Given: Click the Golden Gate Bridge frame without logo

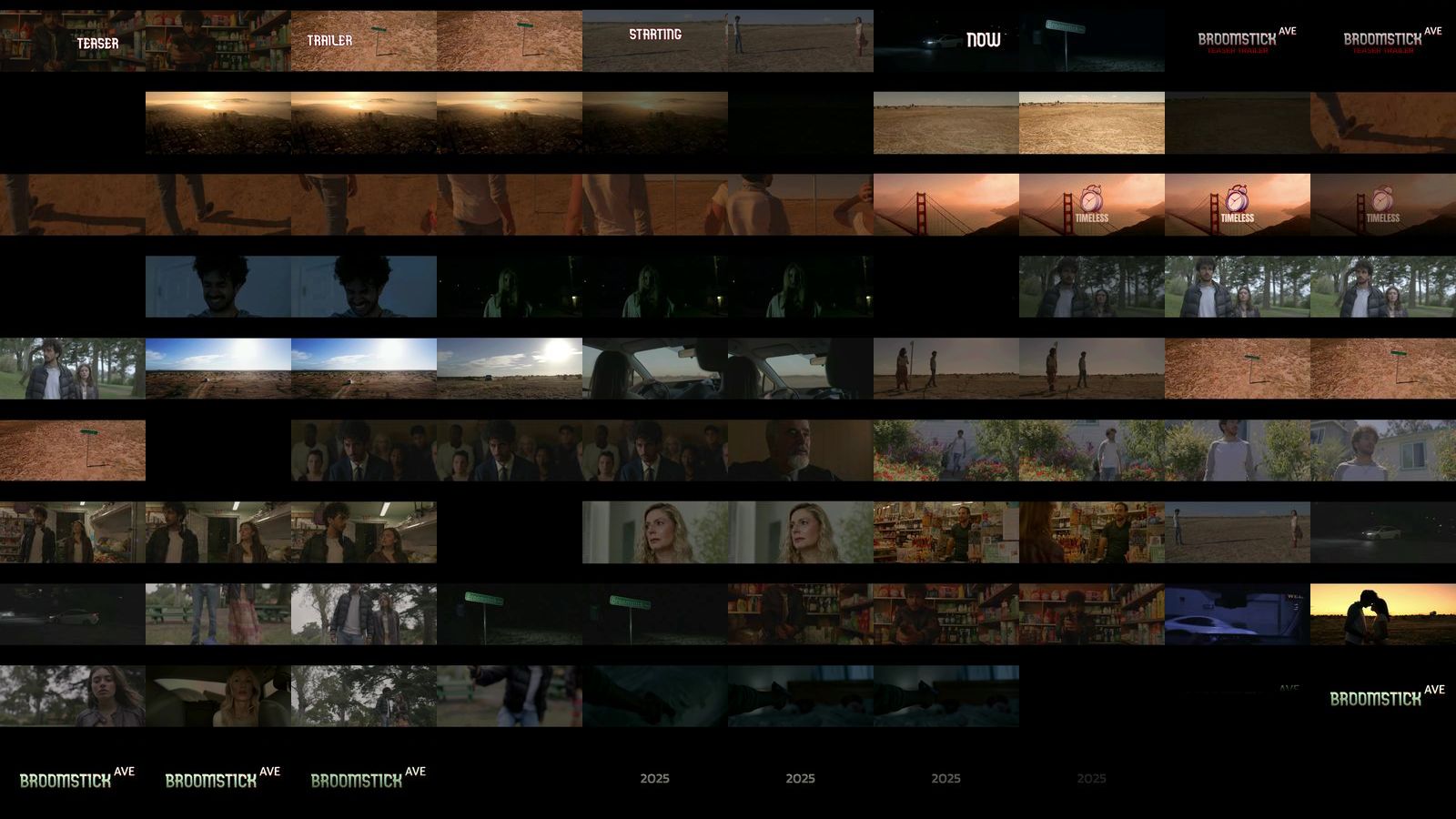Looking at the screenshot, I should pyautogui.click(x=946, y=205).
